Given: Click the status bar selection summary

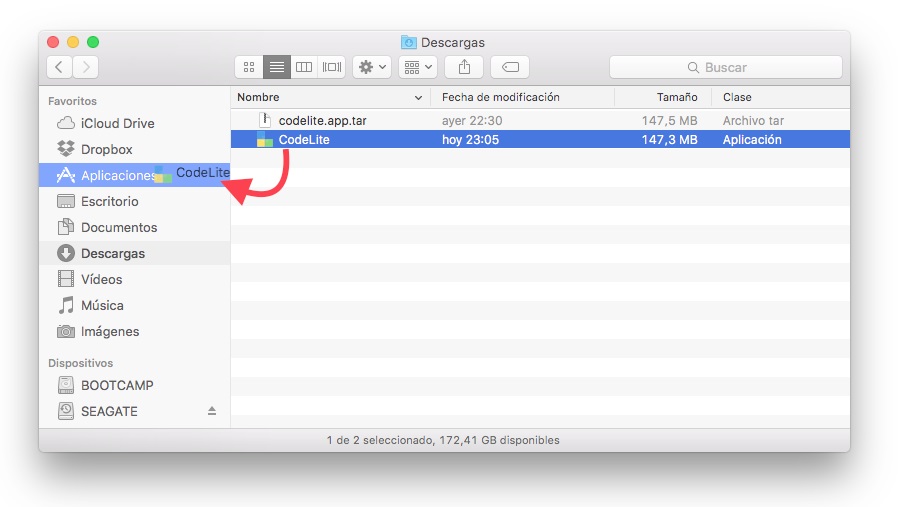Looking at the screenshot, I should coord(443,440).
